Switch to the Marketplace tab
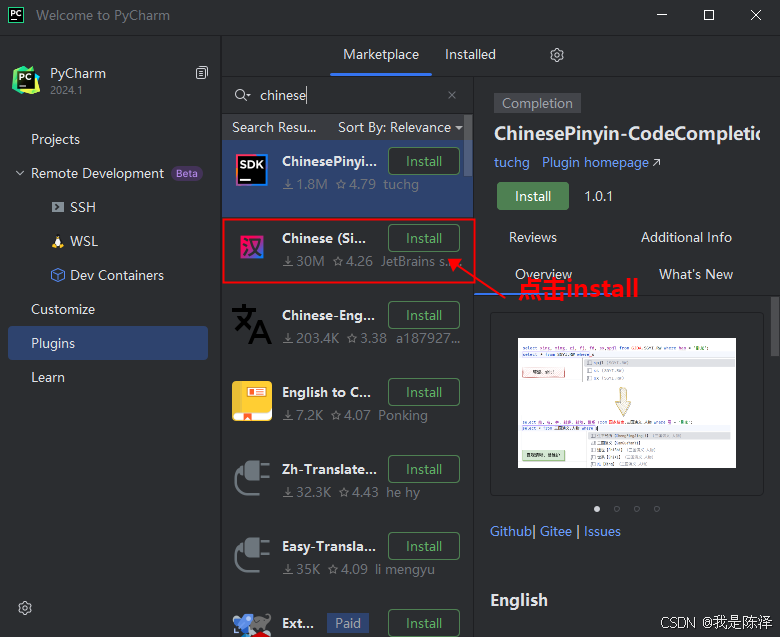The image size is (780, 637). pyautogui.click(x=381, y=55)
